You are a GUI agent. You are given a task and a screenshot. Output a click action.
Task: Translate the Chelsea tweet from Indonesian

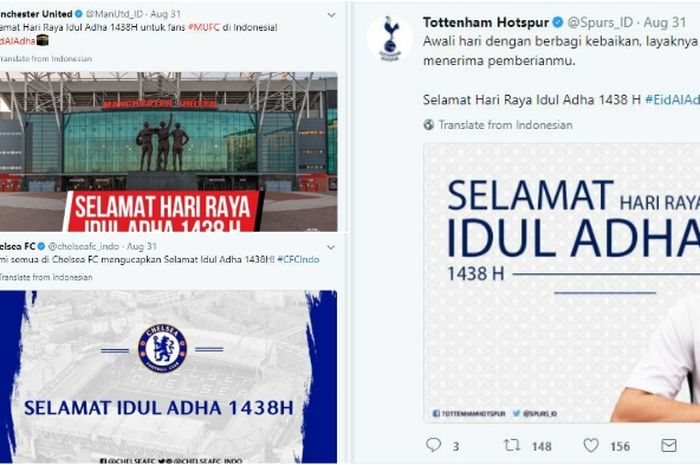pyautogui.click(x=46, y=277)
